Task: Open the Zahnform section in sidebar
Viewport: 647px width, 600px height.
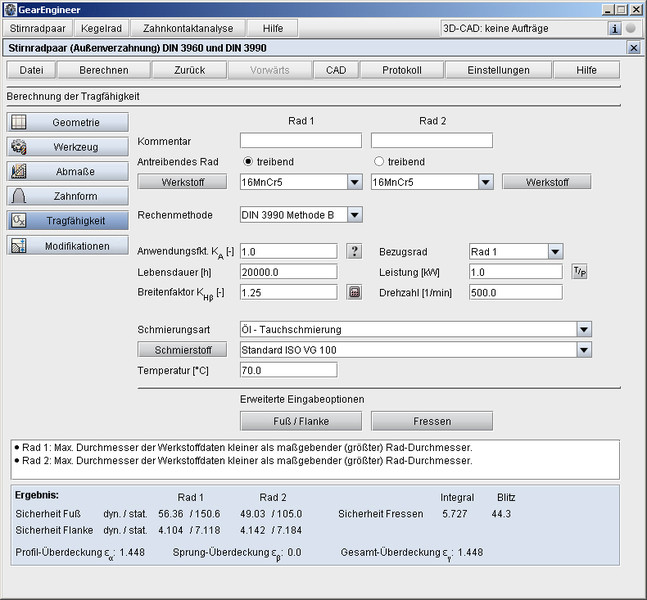Action: coord(68,196)
